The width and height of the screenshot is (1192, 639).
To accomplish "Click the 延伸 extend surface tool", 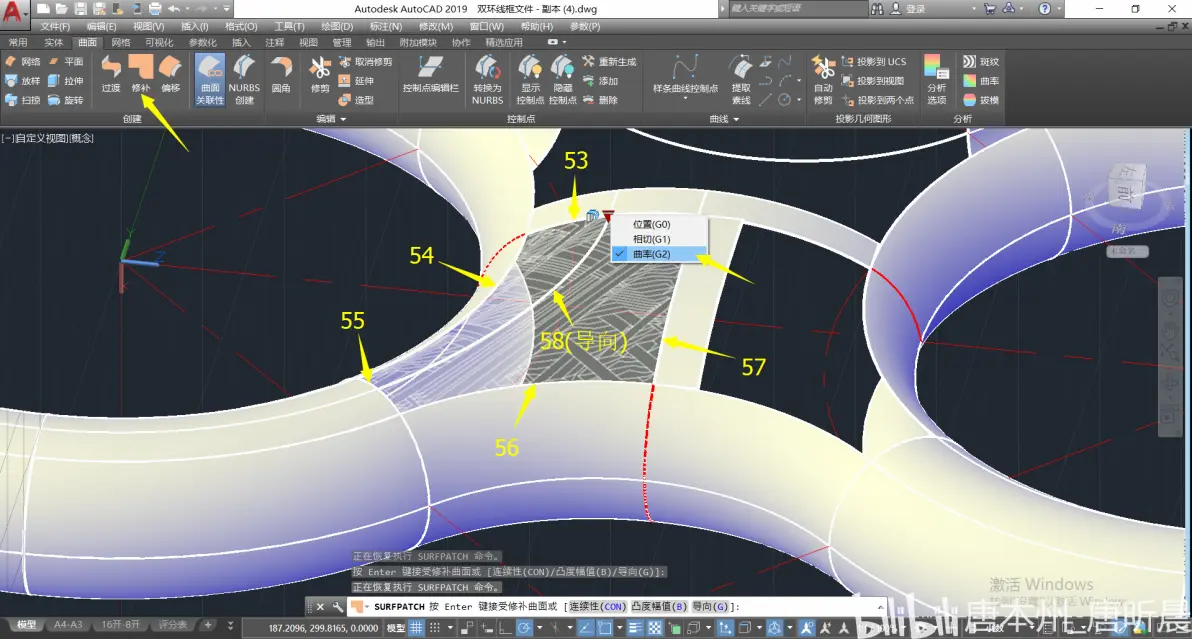I will [357, 81].
